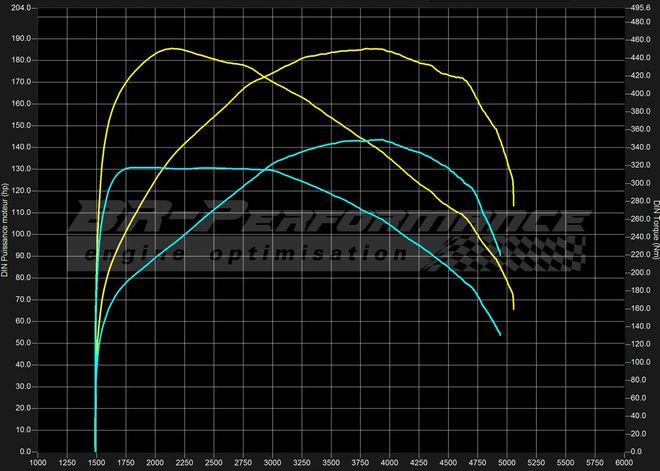660x471 pixels.
Task: Click the 1500 RPM tick label
Action: pyautogui.click(x=96, y=464)
